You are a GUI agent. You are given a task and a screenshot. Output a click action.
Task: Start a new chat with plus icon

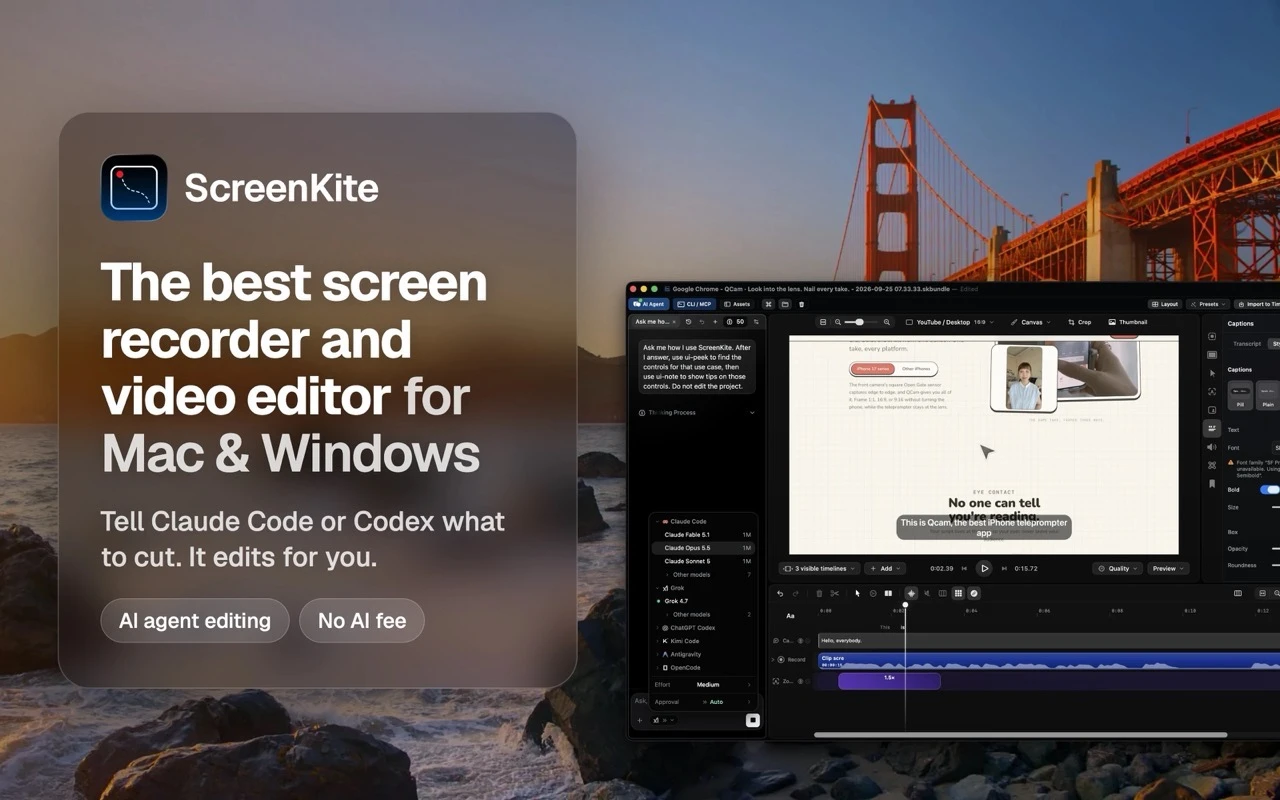[x=715, y=322]
